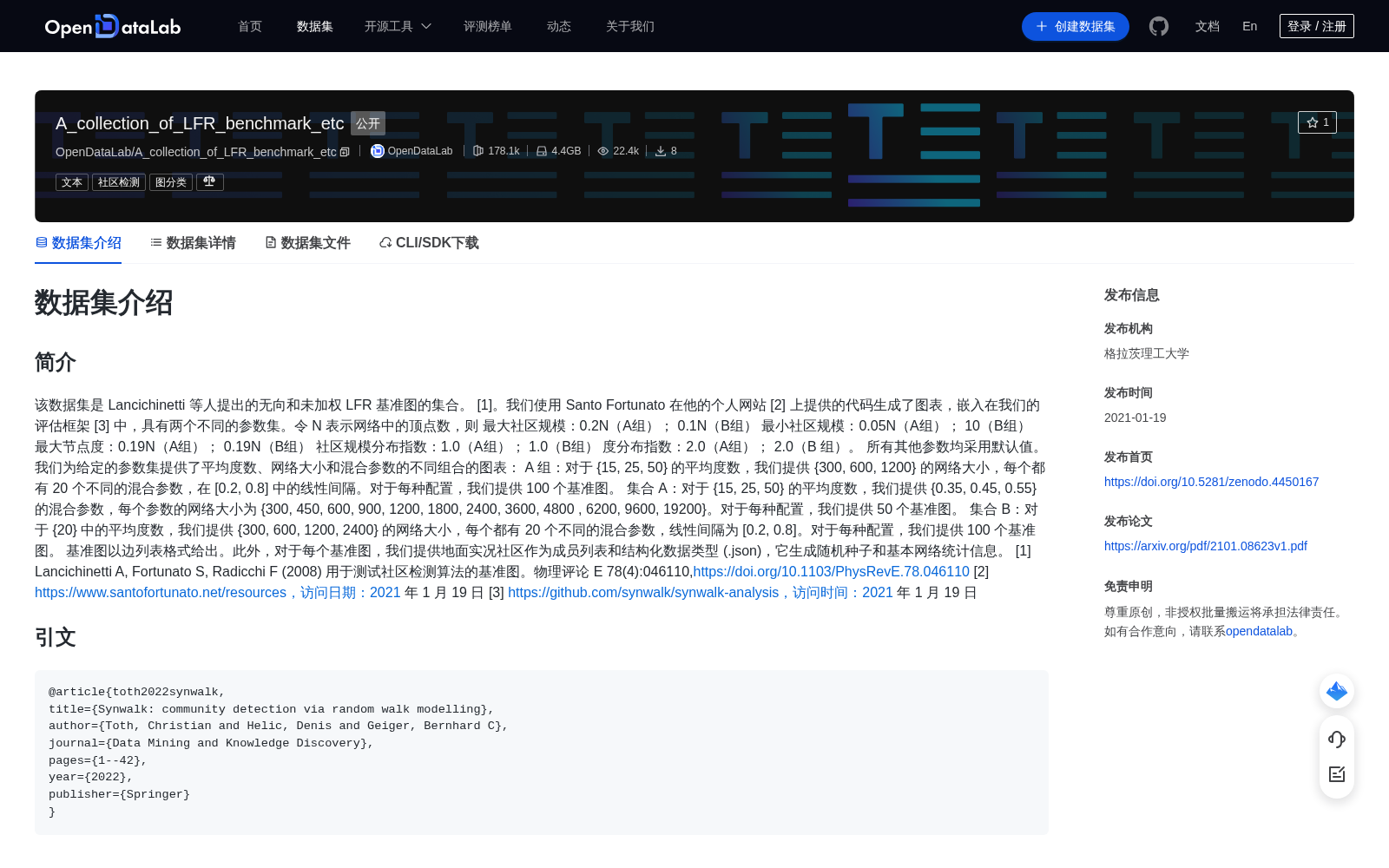Open the CLI/SDK下载 tab

coord(429,243)
